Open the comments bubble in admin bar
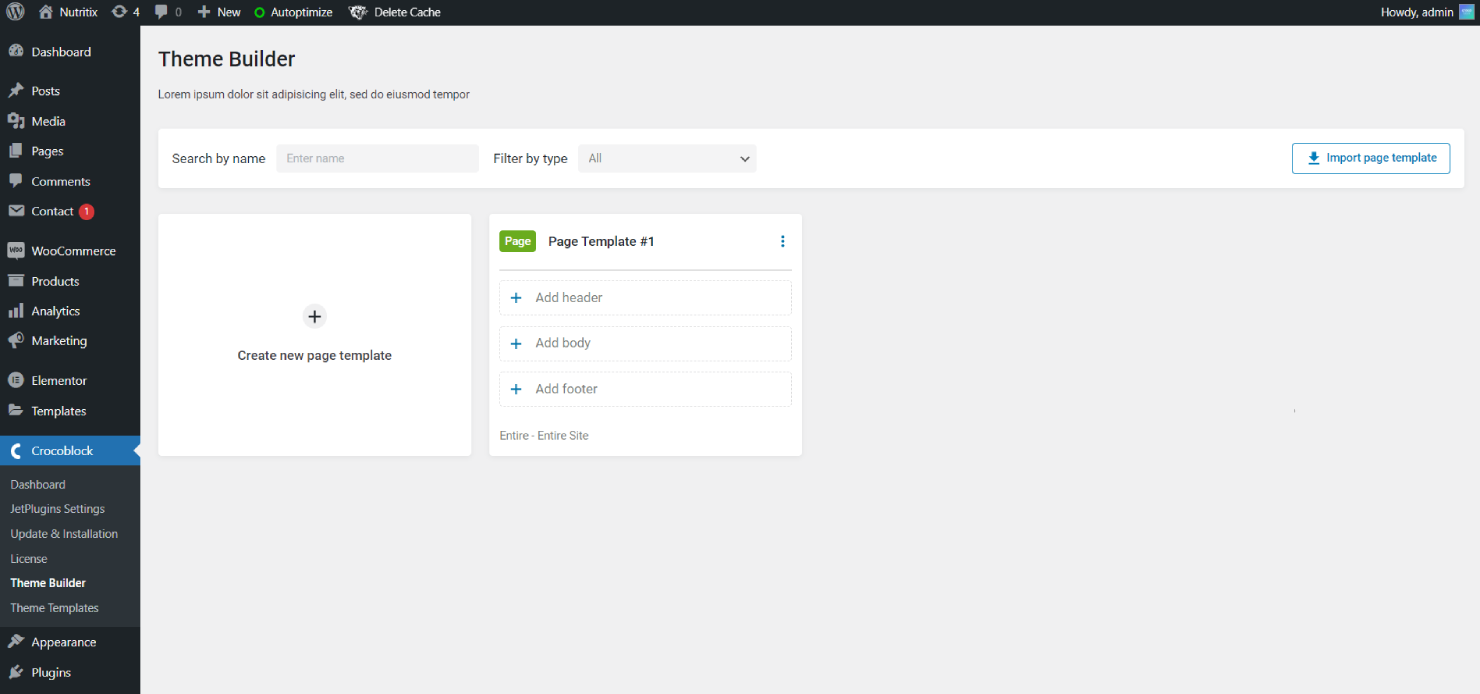 pos(168,12)
